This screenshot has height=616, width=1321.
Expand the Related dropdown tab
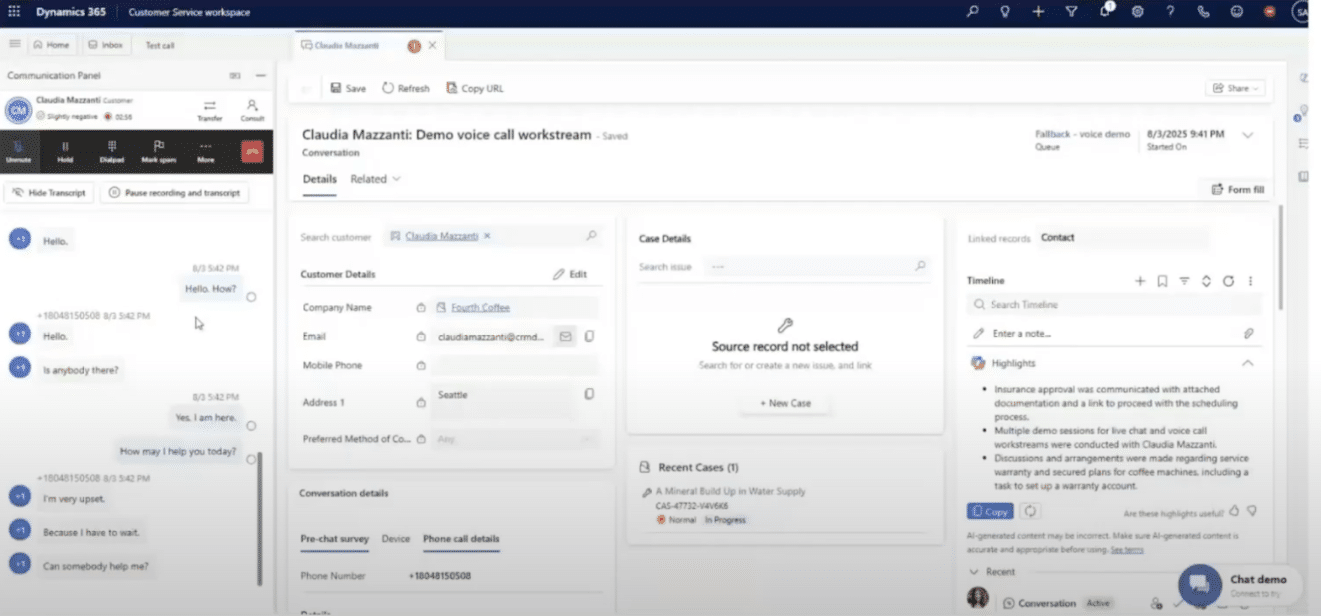(x=375, y=179)
